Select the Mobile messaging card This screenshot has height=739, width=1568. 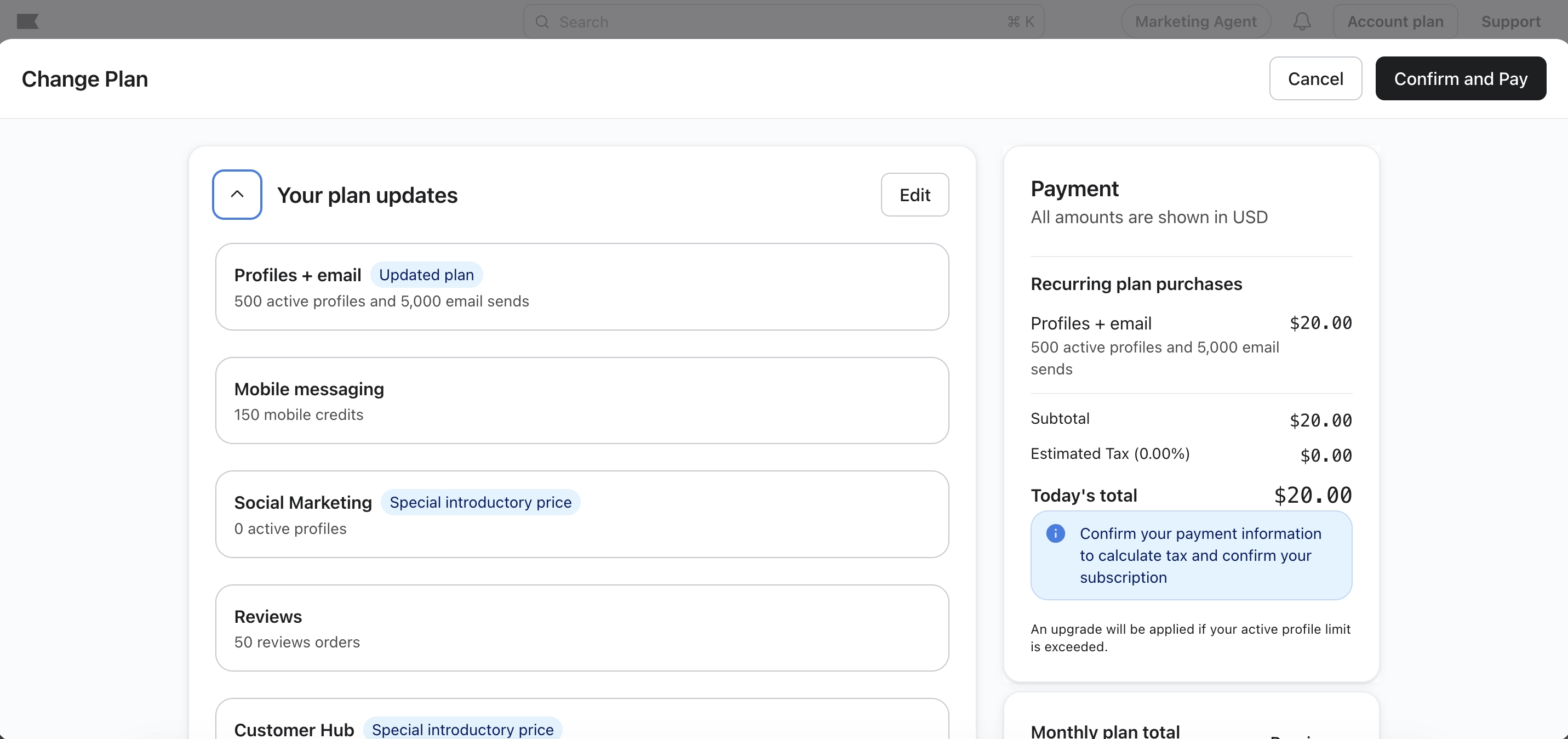coord(582,400)
